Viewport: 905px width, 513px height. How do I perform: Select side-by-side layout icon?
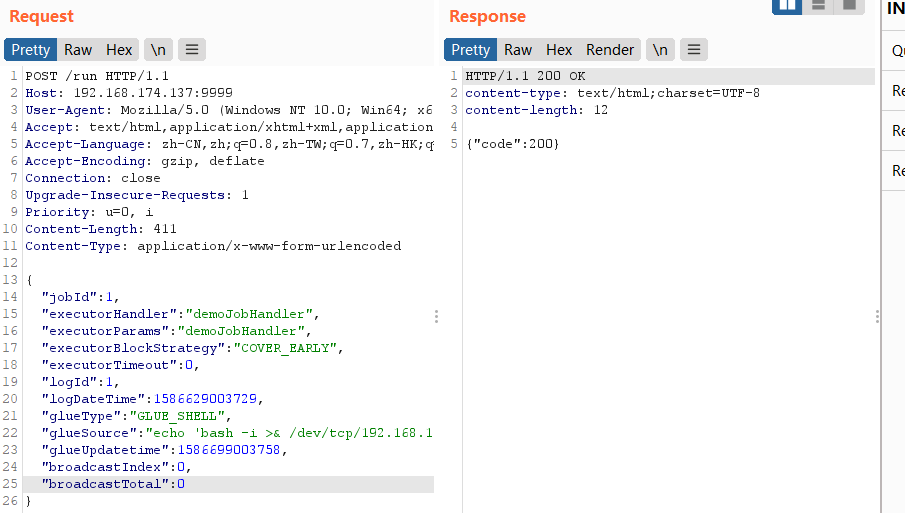click(x=787, y=6)
